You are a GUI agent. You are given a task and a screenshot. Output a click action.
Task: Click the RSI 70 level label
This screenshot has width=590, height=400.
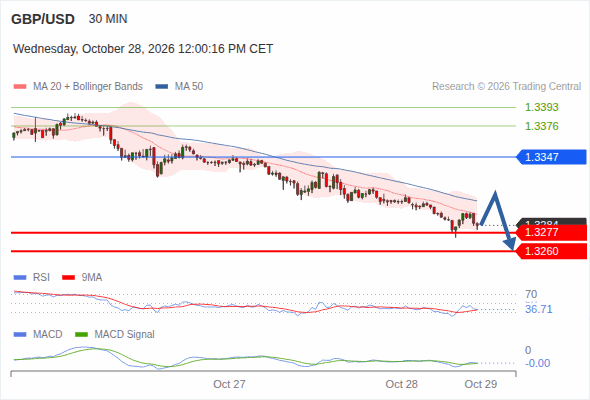[531, 294]
